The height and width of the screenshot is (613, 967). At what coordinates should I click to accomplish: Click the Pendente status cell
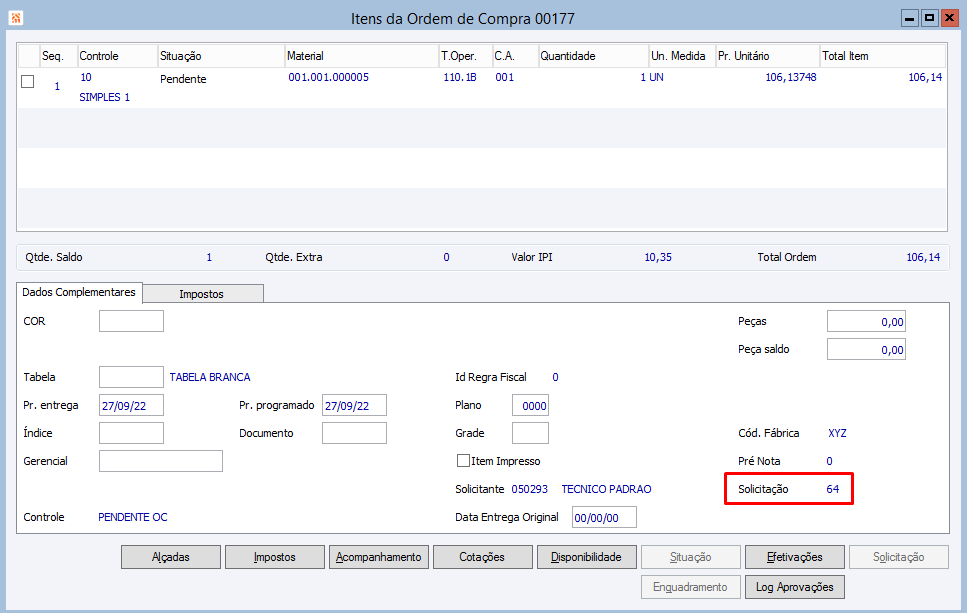(x=183, y=79)
